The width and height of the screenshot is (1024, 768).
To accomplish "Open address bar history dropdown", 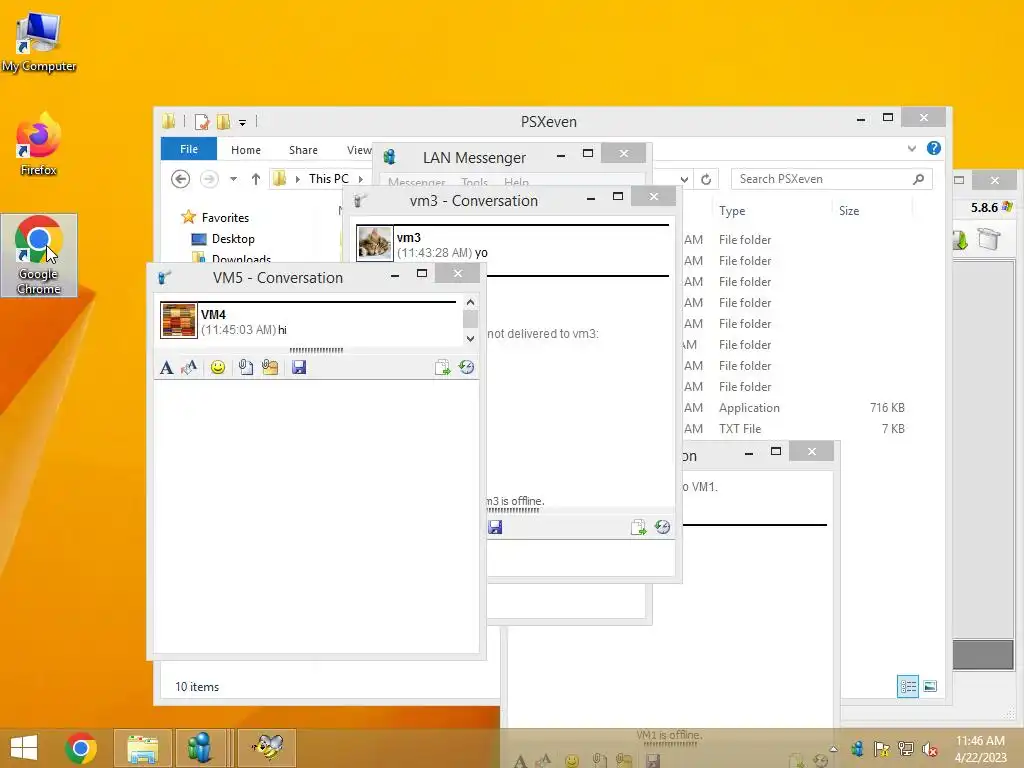I will (684, 179).
